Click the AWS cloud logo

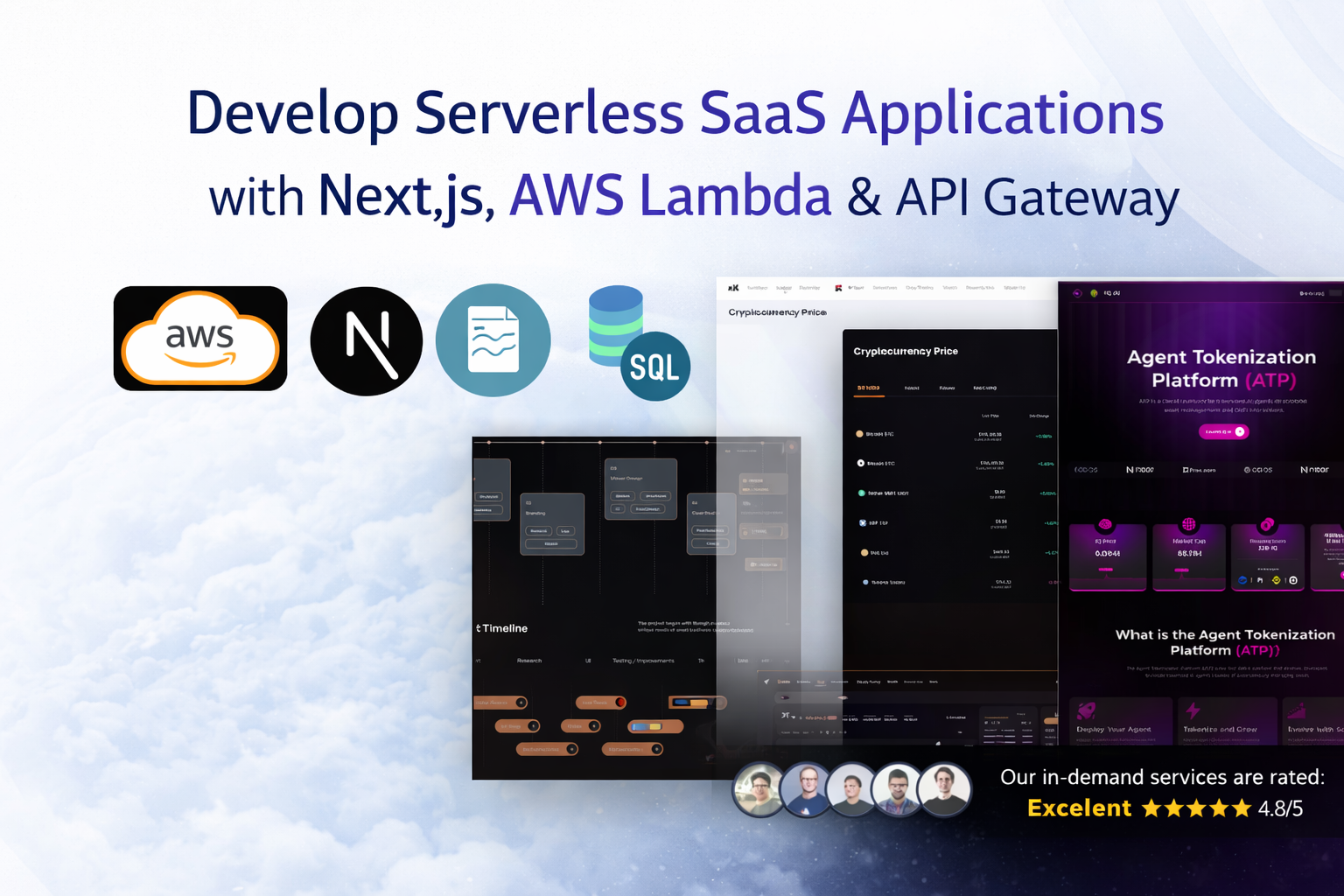200,339
